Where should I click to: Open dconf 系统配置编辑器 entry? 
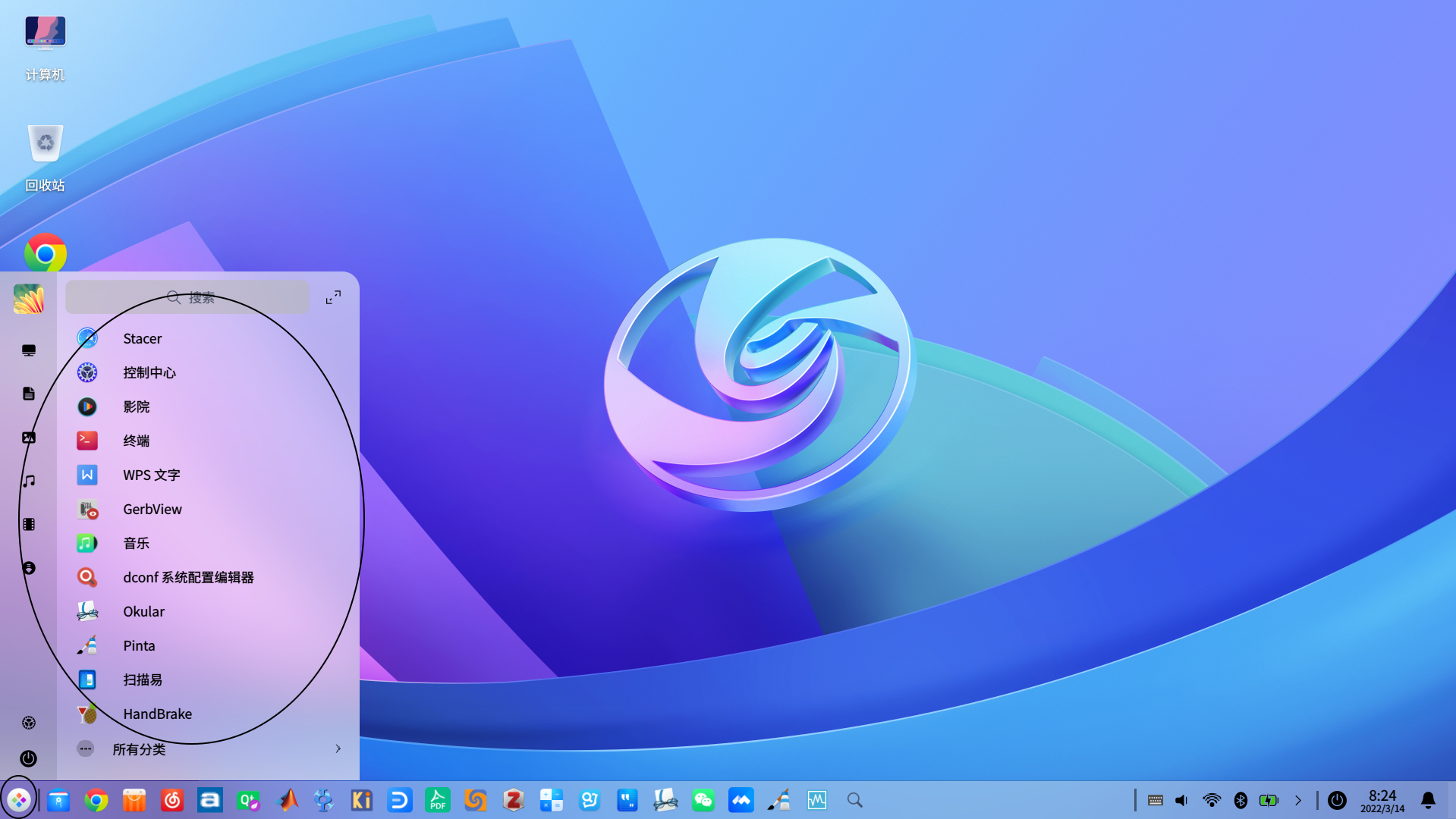pos(207,577)
